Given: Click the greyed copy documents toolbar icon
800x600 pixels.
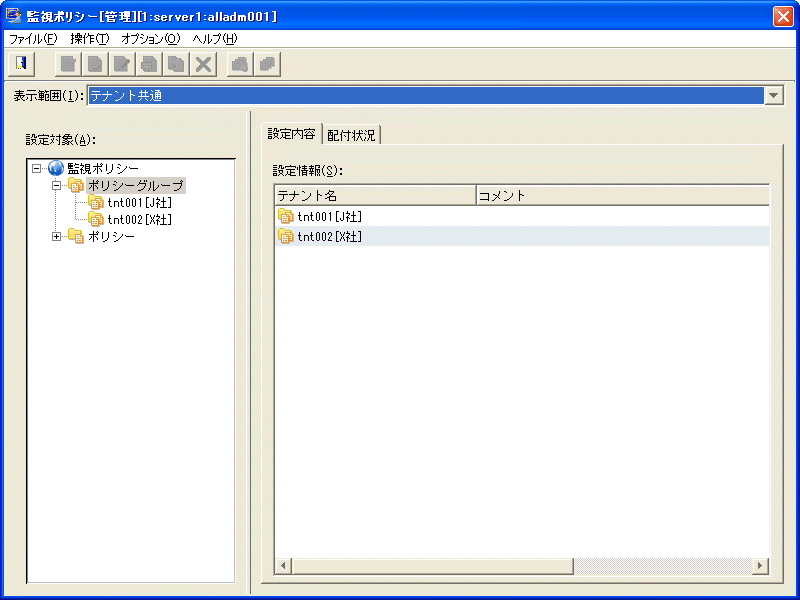Looking at the screenshot, I should [x=176, y=64].
